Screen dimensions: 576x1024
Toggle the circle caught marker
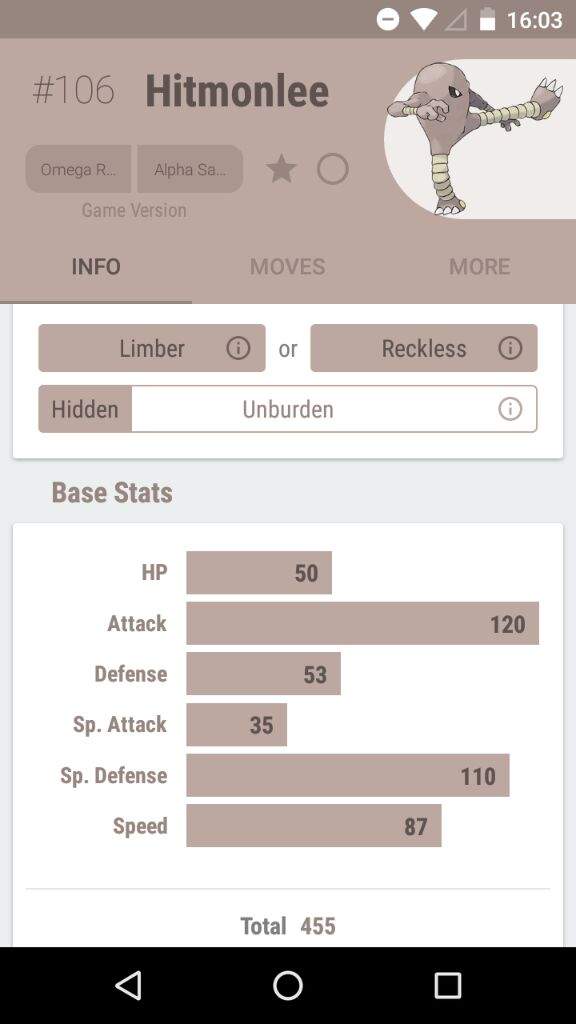click(332, 169)
